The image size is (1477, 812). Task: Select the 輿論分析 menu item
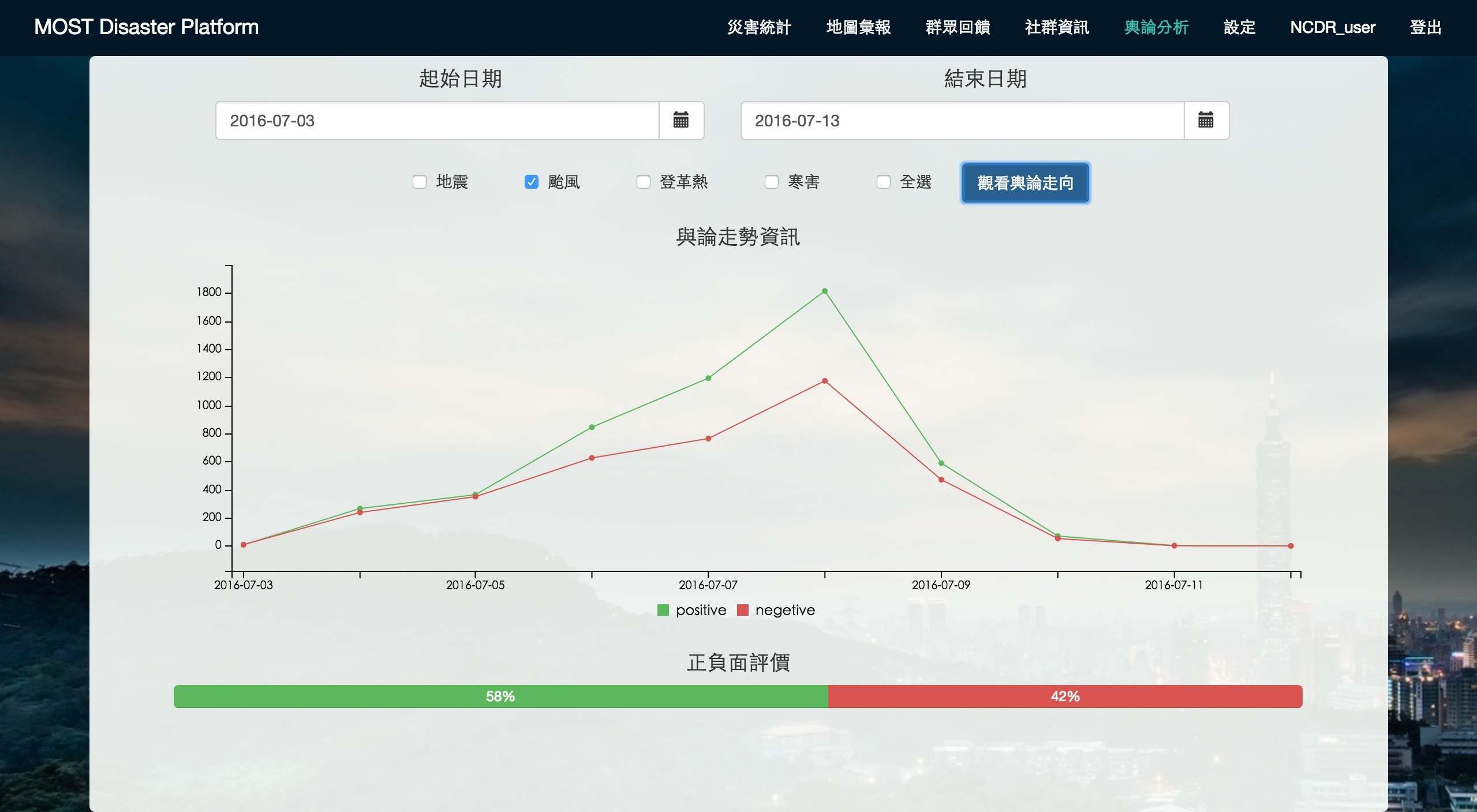[x=1156, y=27]
